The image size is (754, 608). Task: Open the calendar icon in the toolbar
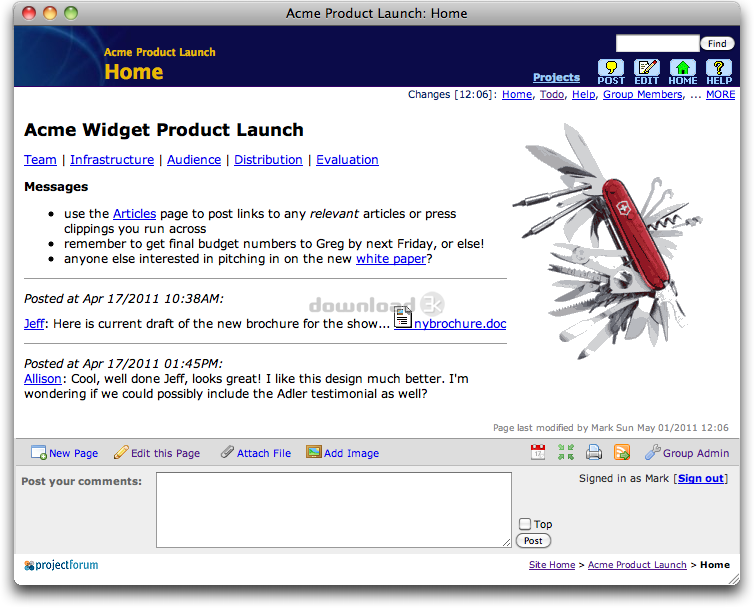tap(538, 453)
